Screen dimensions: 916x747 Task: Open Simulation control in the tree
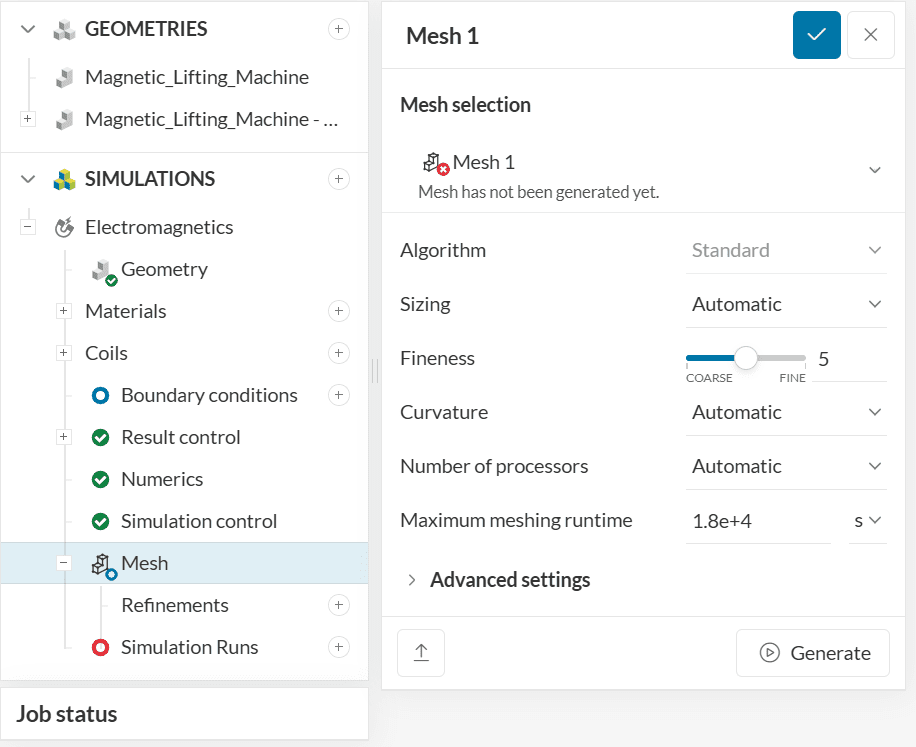coord(198,521)
